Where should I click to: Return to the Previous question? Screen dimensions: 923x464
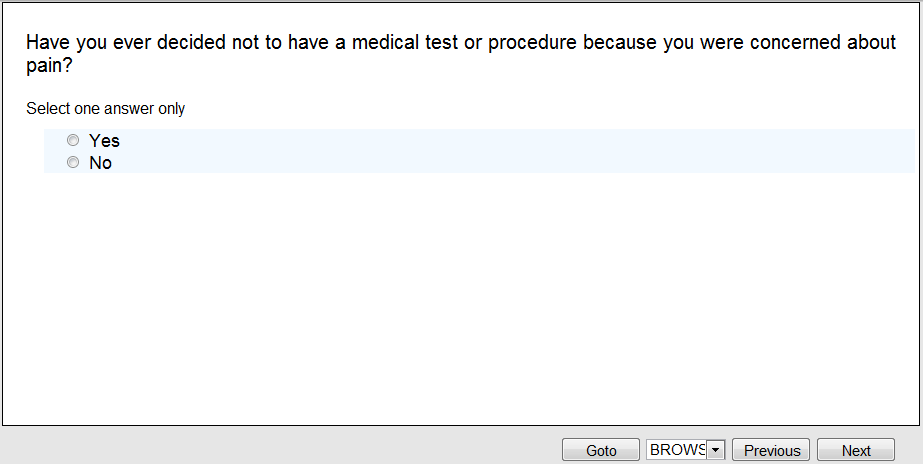tap(771, 450)
